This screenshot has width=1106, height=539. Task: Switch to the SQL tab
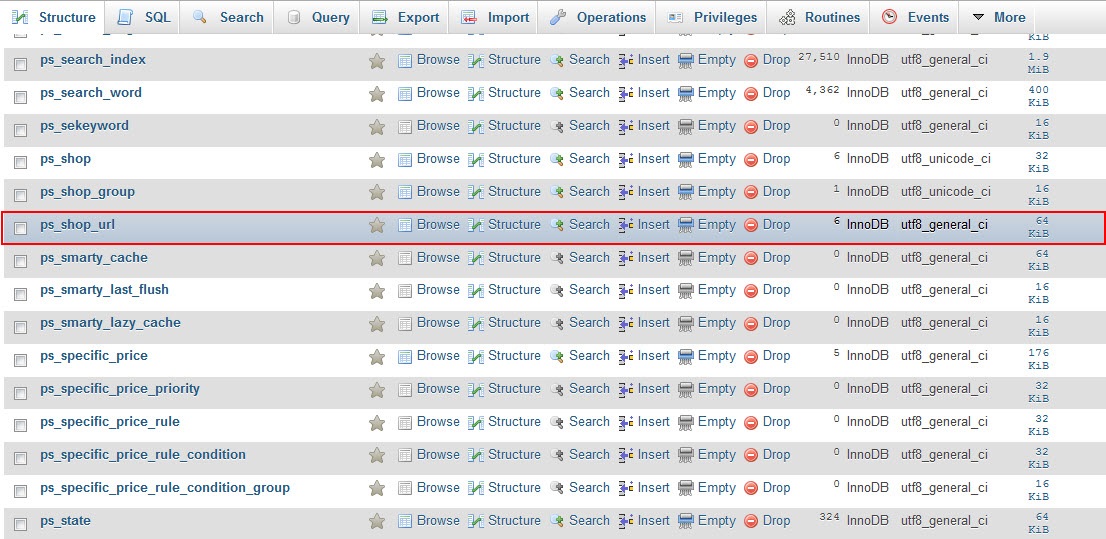tap(143, 17)
